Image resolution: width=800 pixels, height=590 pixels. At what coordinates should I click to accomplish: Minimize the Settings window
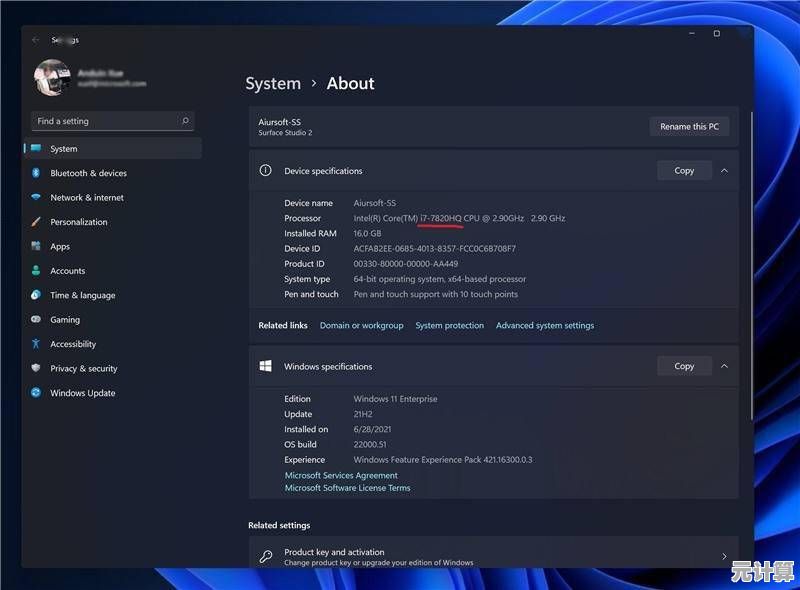click(x=692, y=34)
